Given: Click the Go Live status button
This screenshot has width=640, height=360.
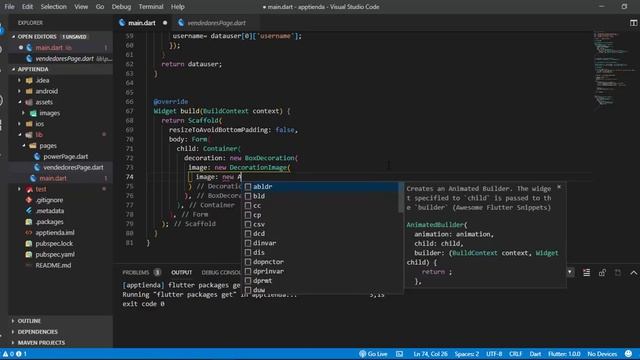Looking at the screenshot, I should tap(373, 354).
